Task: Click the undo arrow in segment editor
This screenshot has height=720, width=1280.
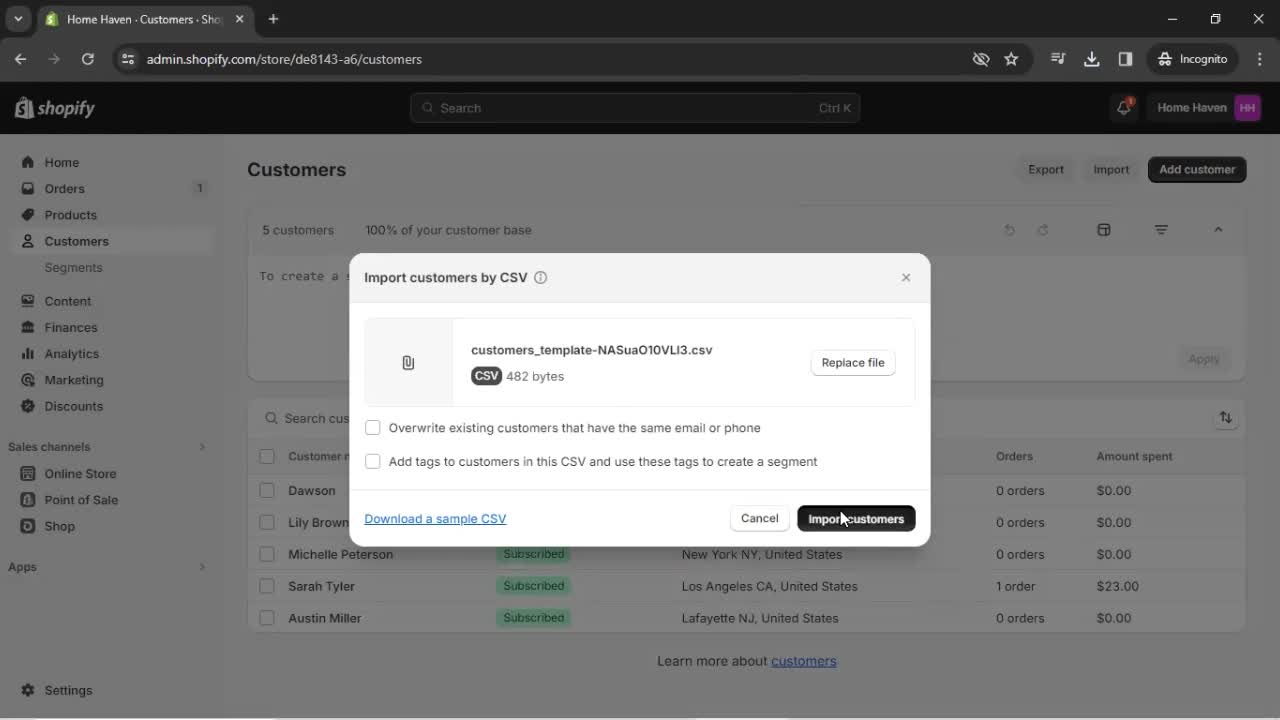Action: (1009, 230)
